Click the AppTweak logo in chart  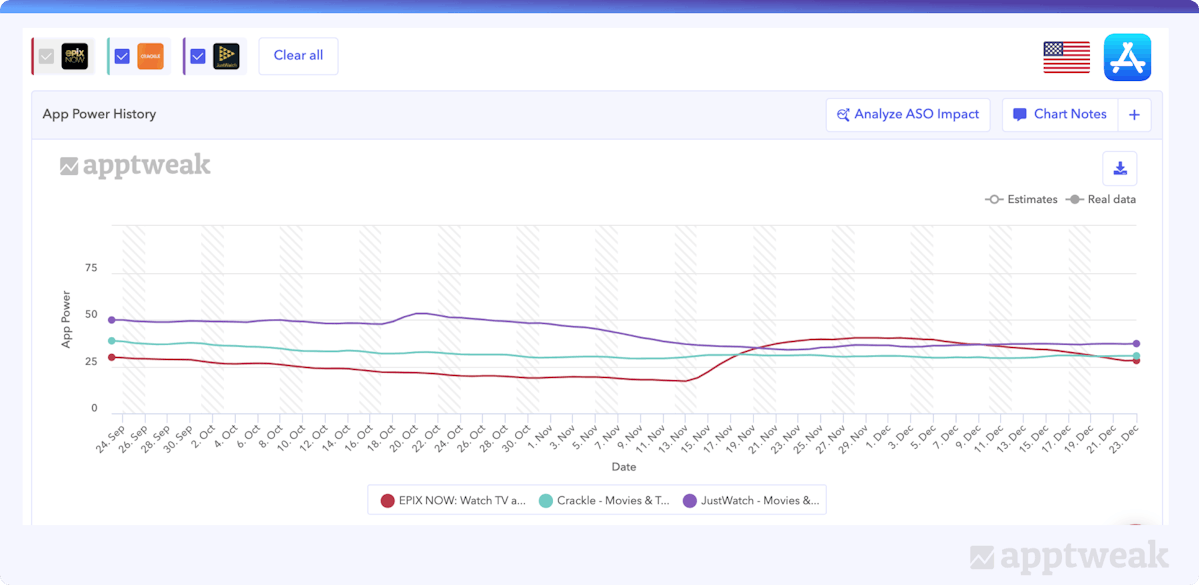135,166
